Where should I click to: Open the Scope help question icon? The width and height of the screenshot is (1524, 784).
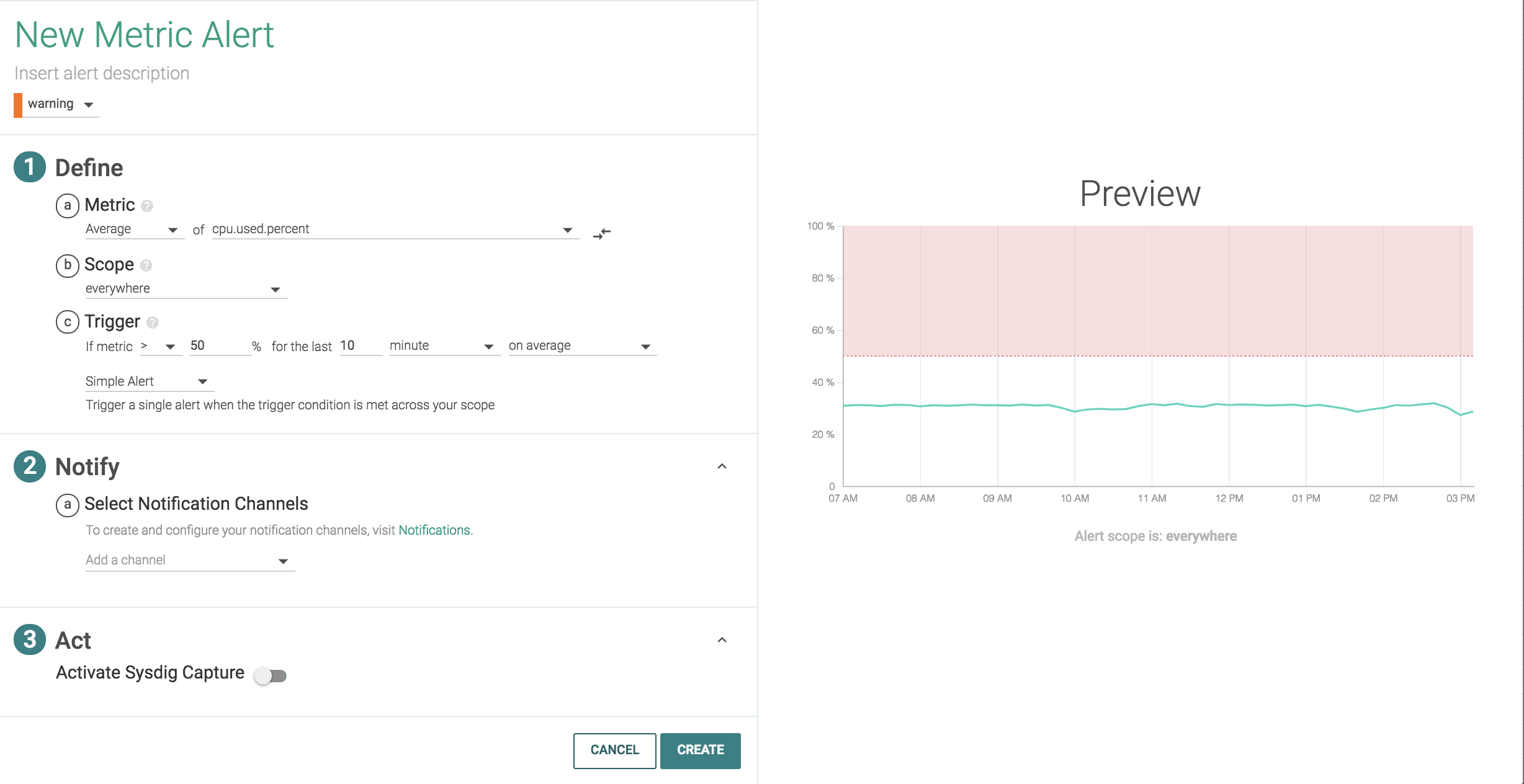click(x=146, y=265)
